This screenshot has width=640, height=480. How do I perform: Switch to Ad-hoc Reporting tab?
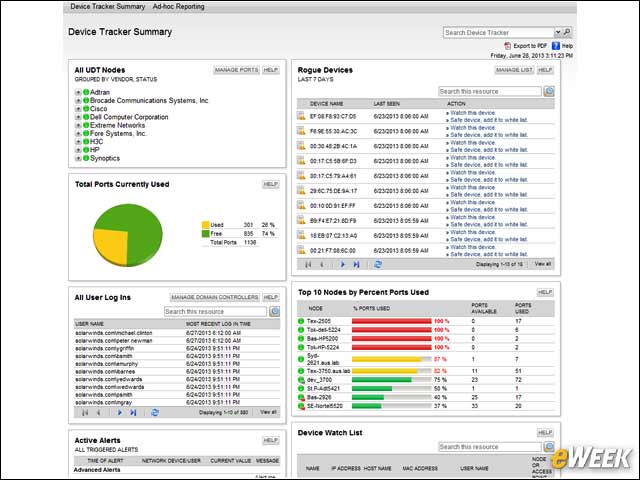[x=178, y=7]
